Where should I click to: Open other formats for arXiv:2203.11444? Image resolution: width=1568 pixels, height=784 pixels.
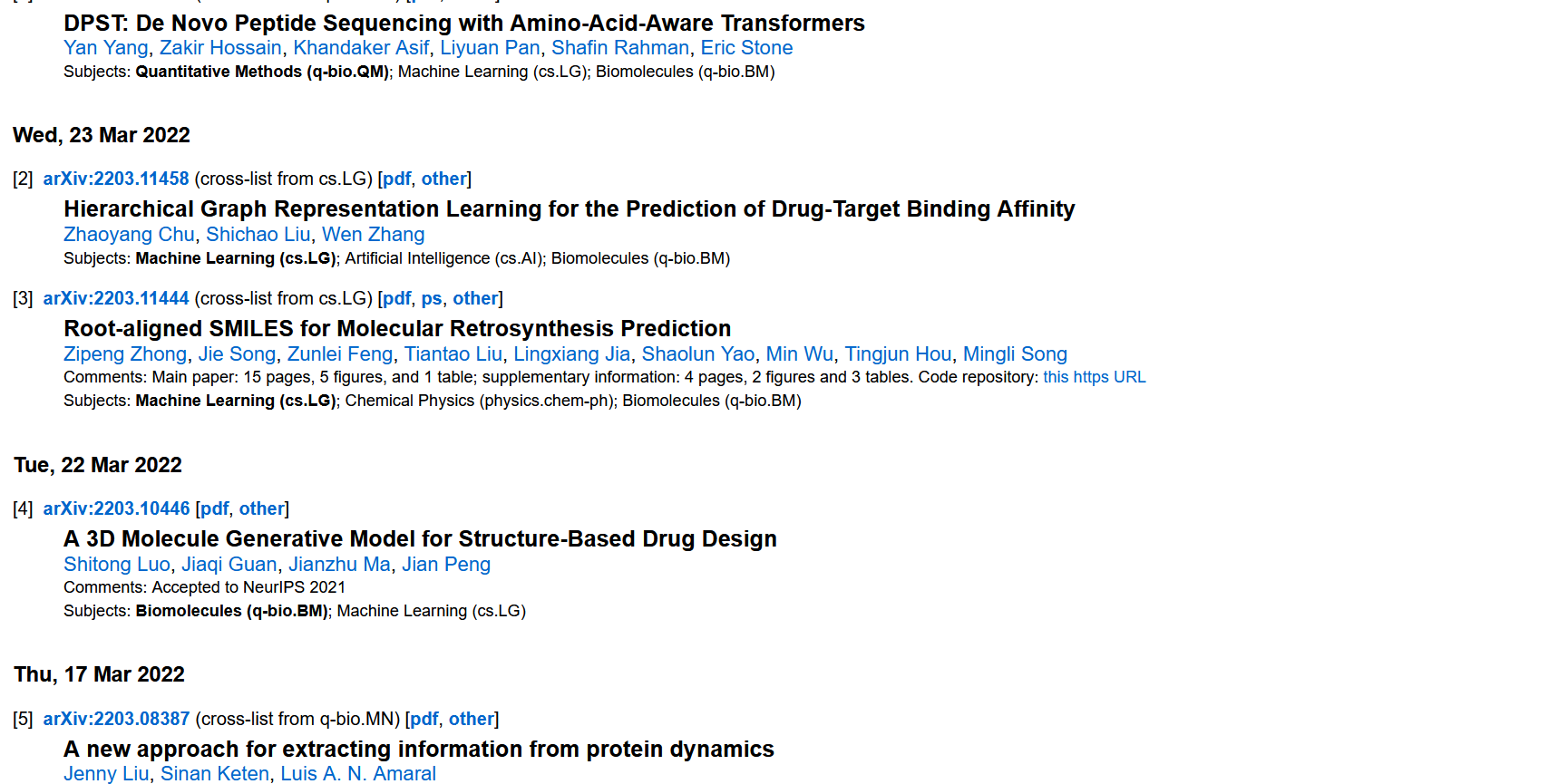click(x=475, y=298)
